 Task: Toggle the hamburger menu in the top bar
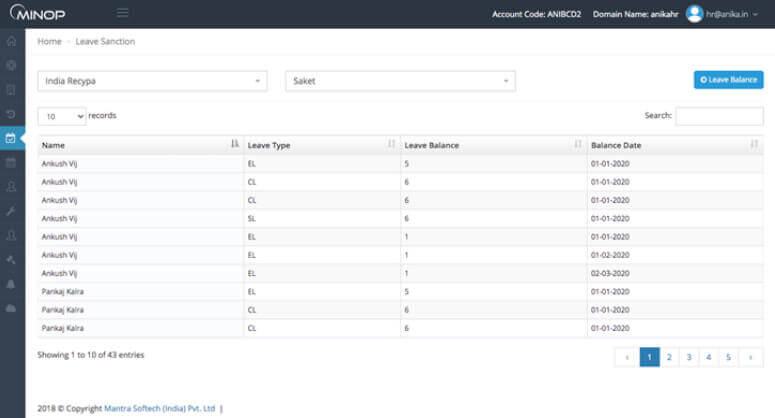point(122,13)
